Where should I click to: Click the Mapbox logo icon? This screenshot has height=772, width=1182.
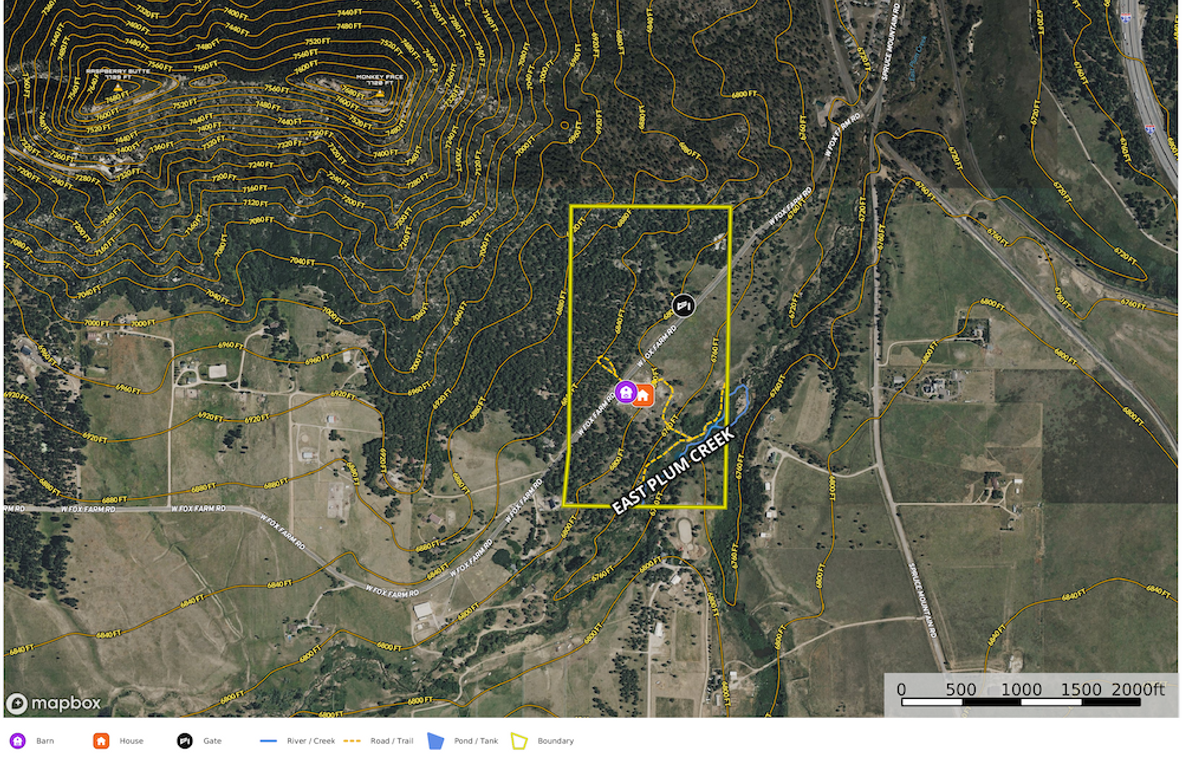(x=16, y=704)
